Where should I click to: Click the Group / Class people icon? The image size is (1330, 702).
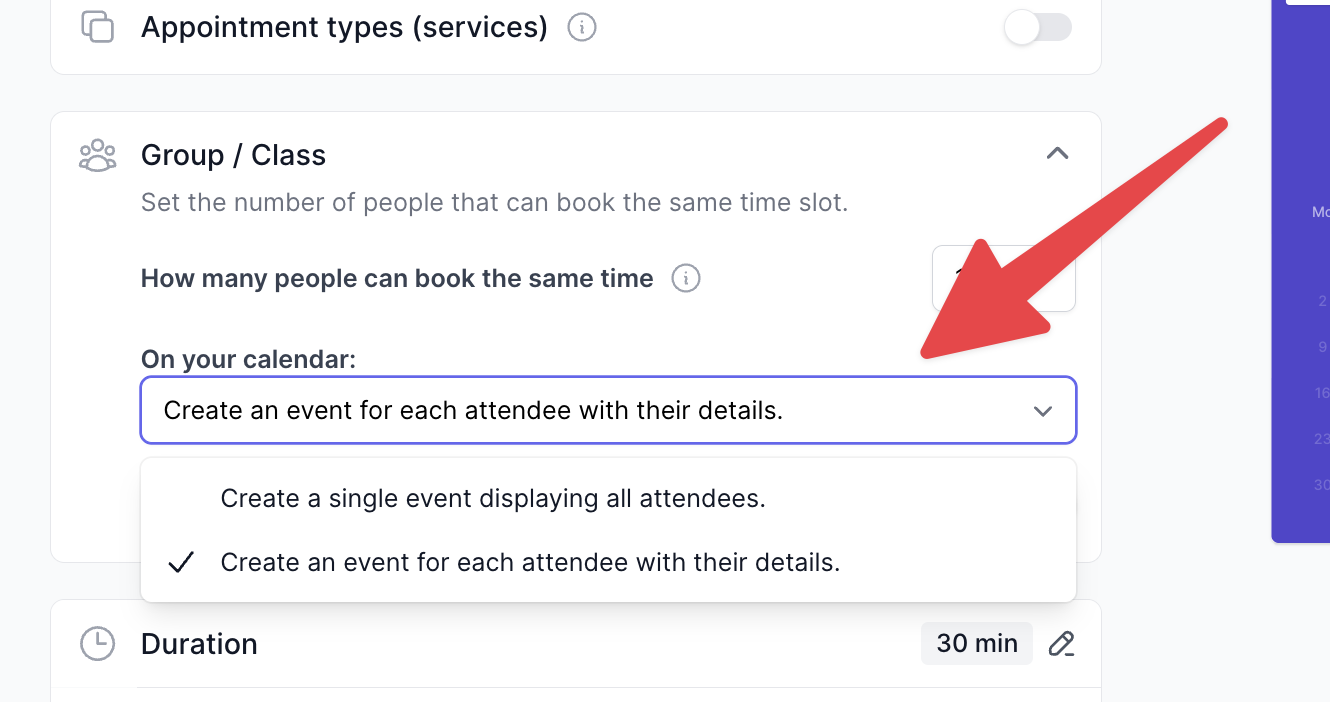[97, 155]
